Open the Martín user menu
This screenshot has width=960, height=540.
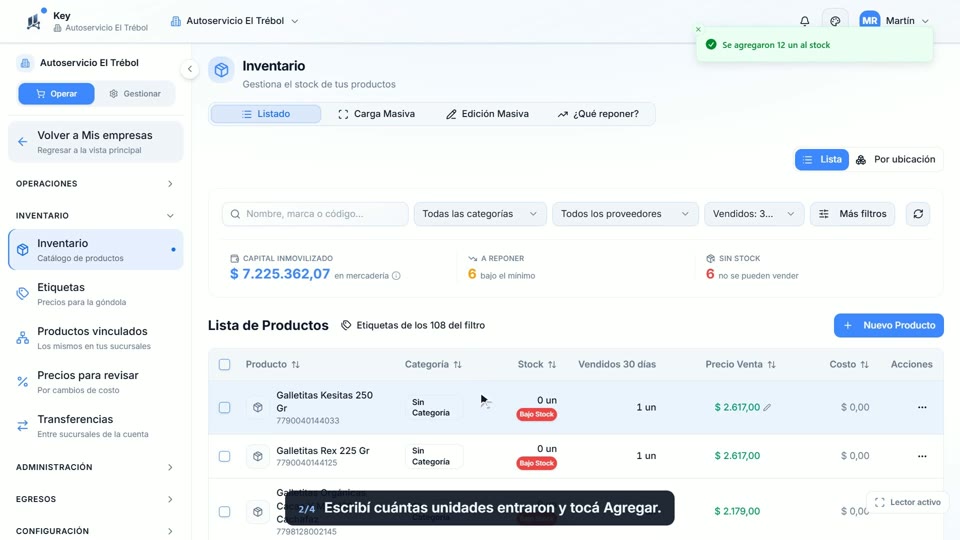pyautogui.click(x=894, y=21)
